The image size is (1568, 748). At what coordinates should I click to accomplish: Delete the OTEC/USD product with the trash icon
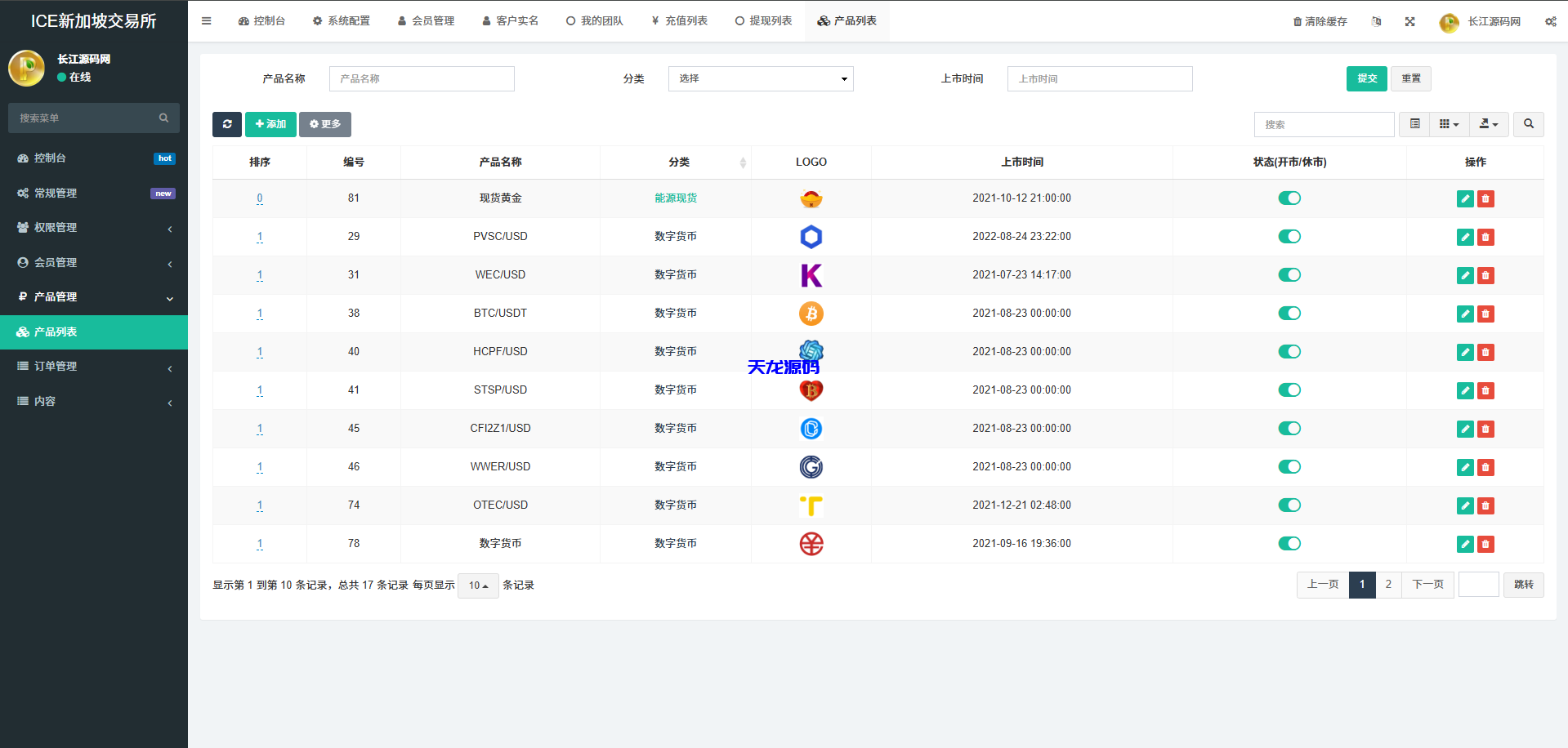point(1485,505)
